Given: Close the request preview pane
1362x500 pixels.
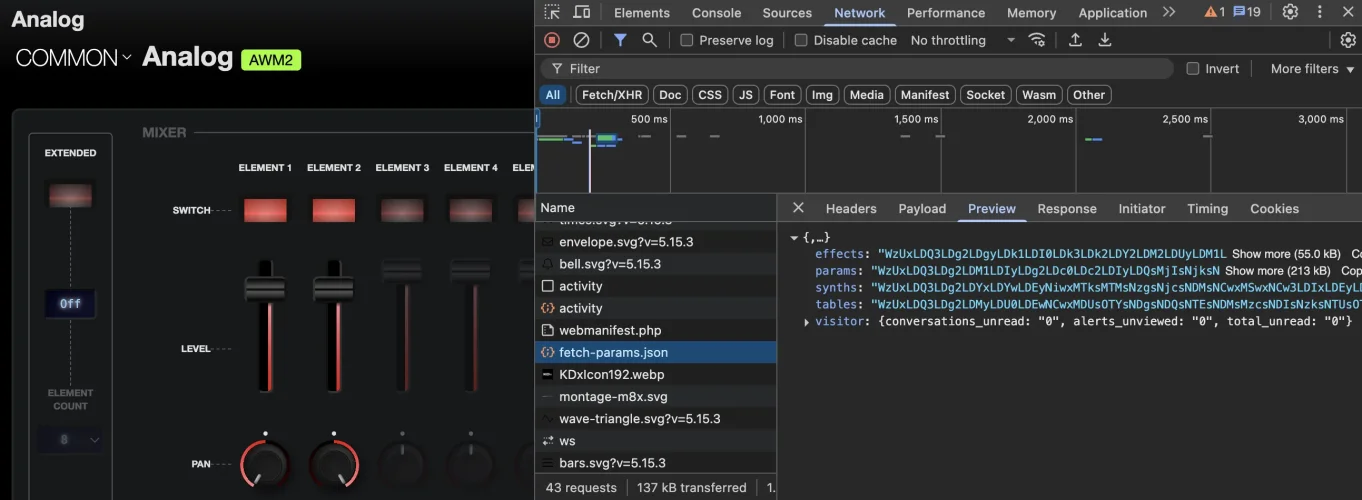Looking at the screenshot, I should (x=798, y=208).
